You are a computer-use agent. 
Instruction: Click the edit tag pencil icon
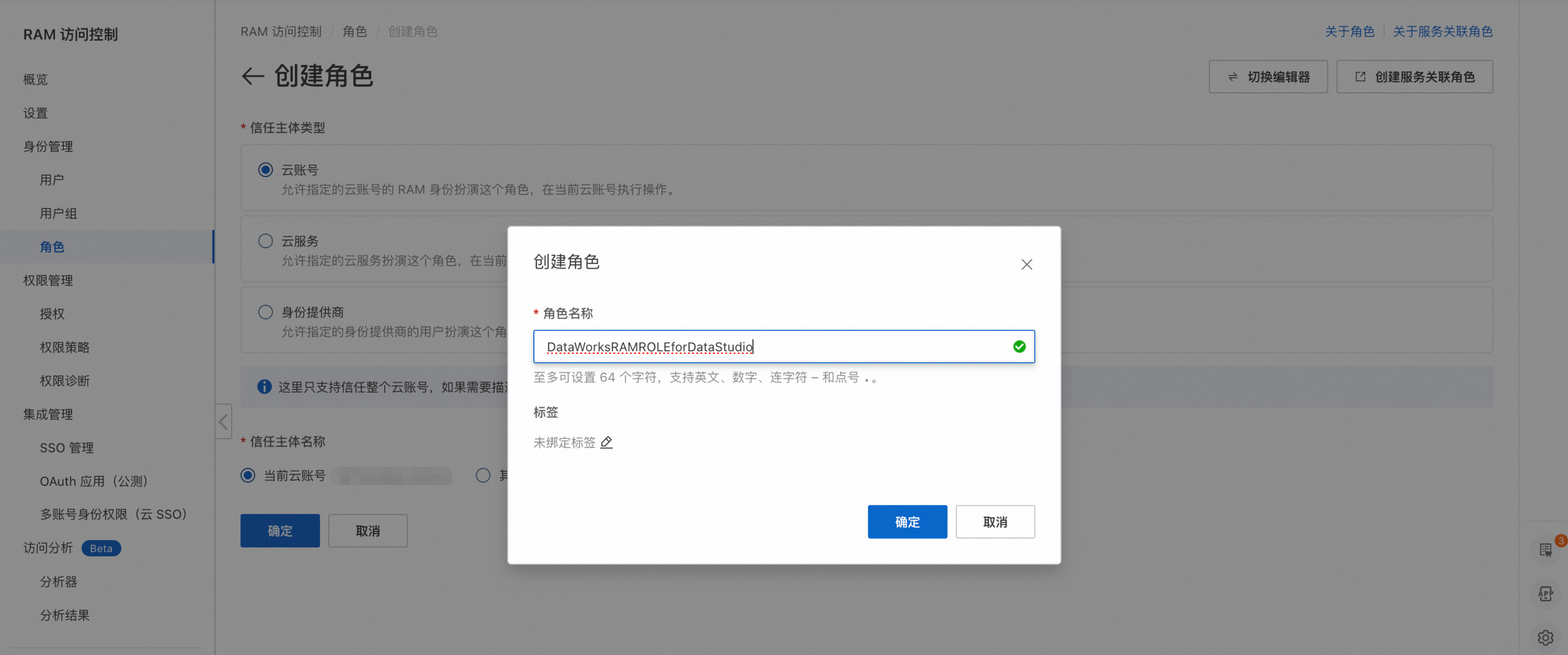coord(606,442)
